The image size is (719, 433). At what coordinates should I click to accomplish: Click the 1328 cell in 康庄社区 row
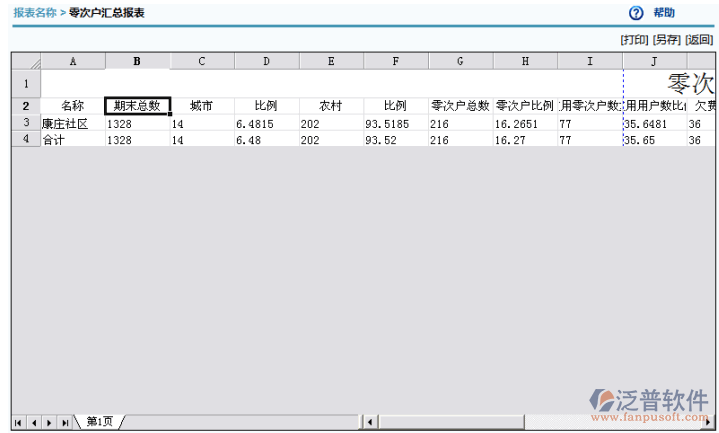[x=137, y=123]
